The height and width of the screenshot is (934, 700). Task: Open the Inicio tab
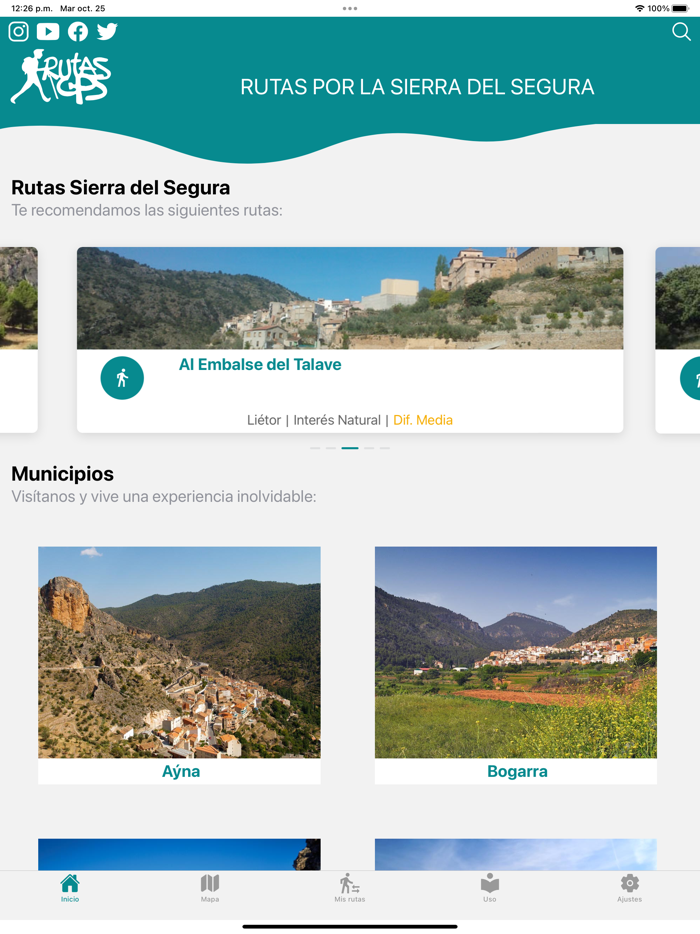[x=70, y=888]
